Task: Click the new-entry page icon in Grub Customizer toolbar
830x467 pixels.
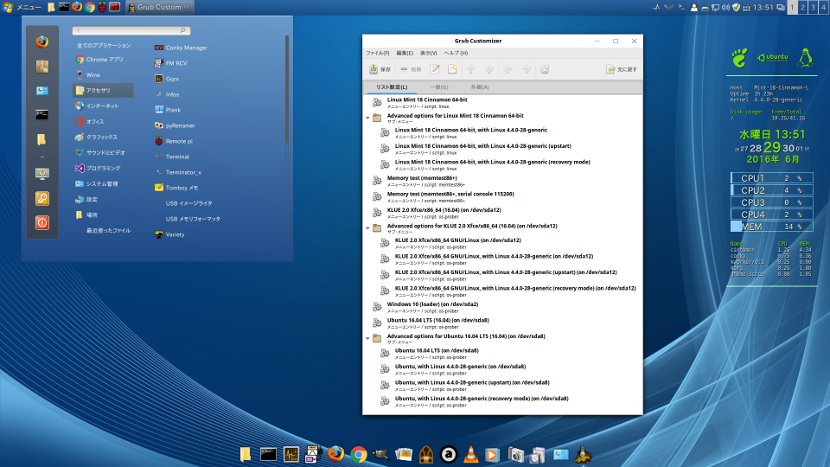Action: [453, 69]
